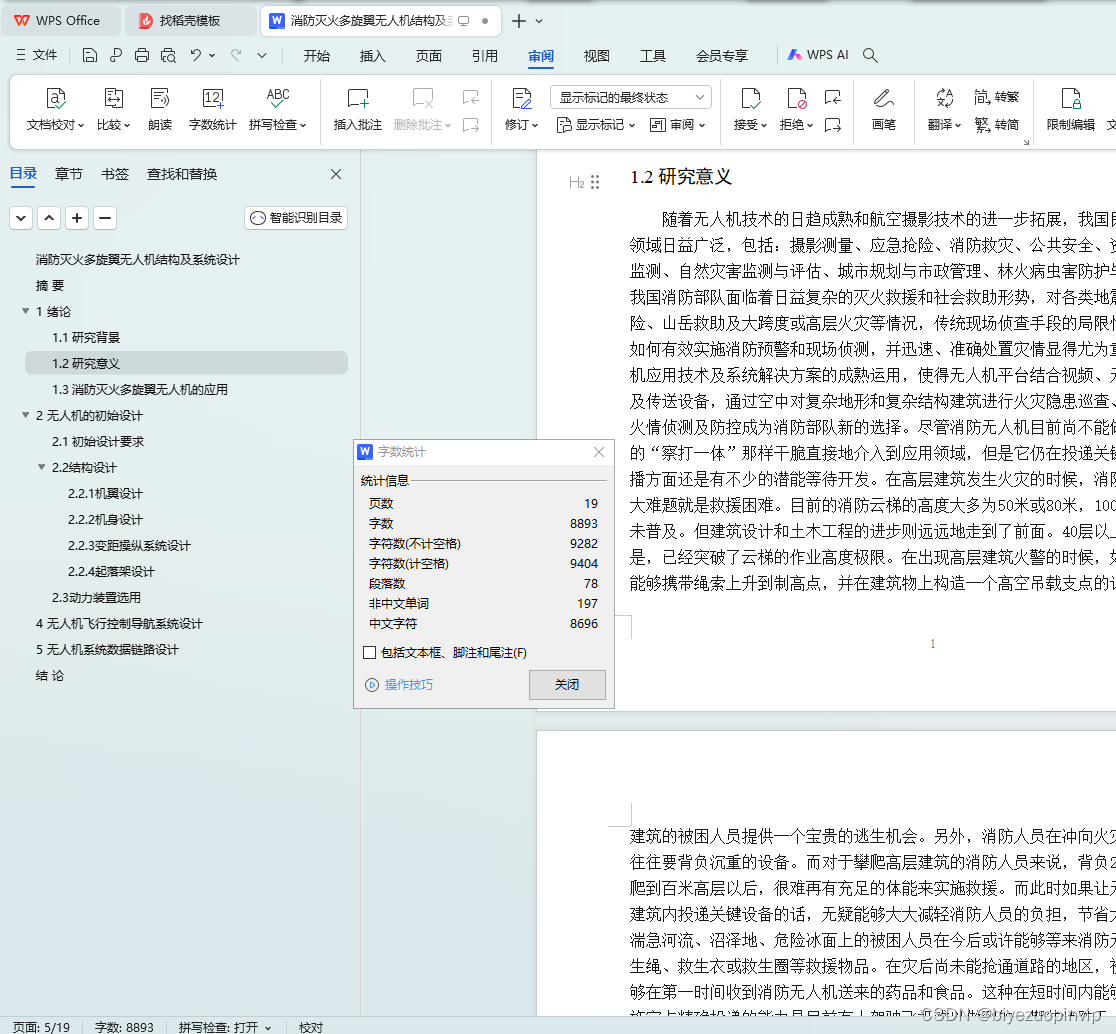Click the search magnifier icon
This screenshot has width=1116, height=1034.
(870, 55)
